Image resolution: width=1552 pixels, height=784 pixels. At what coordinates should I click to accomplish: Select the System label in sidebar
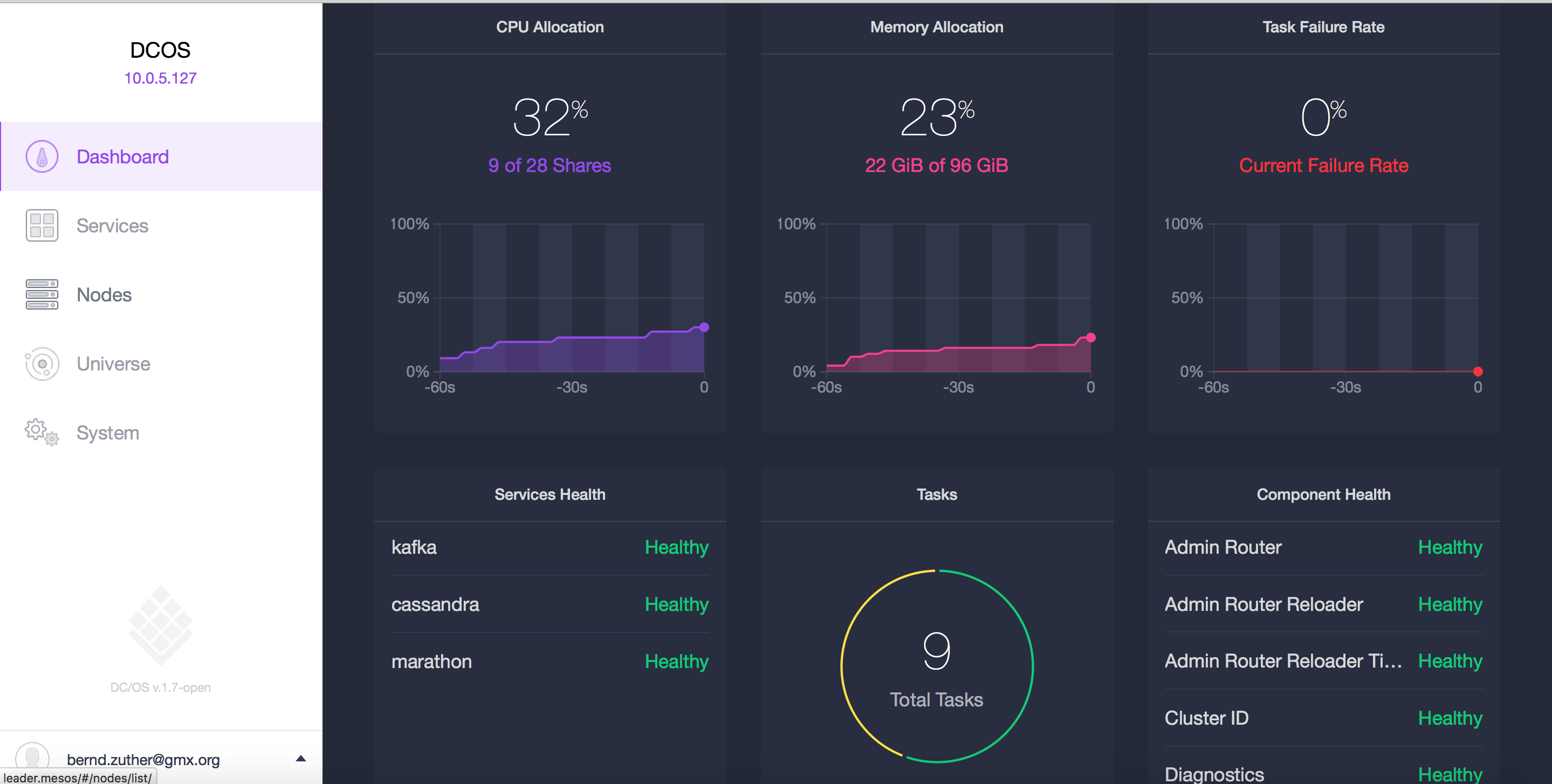[108, 434]
